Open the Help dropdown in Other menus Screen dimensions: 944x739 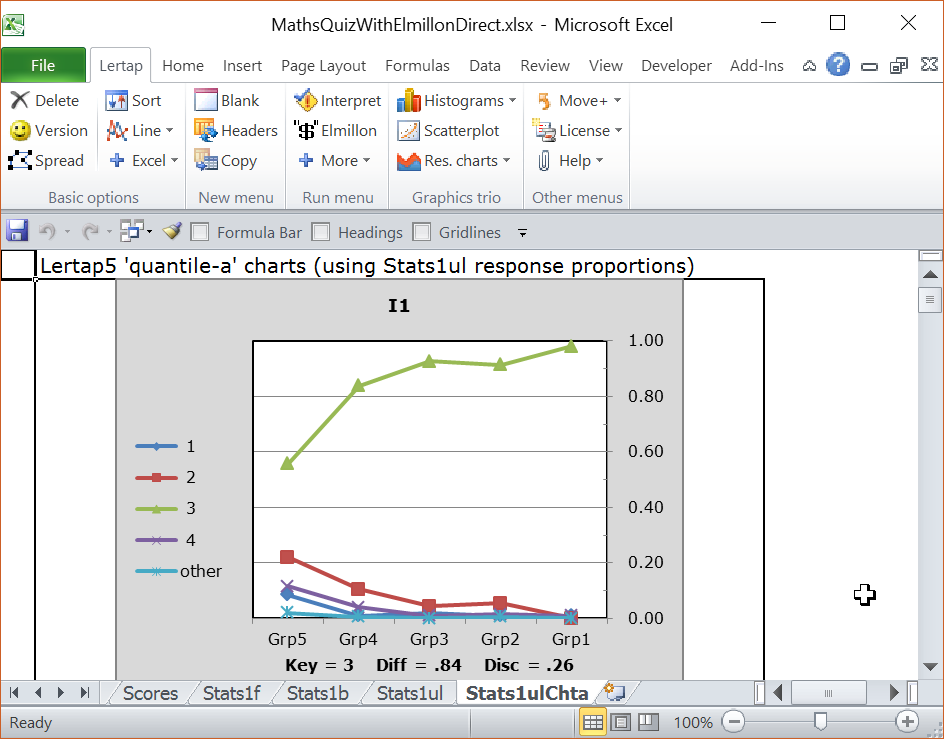point(600,160)
